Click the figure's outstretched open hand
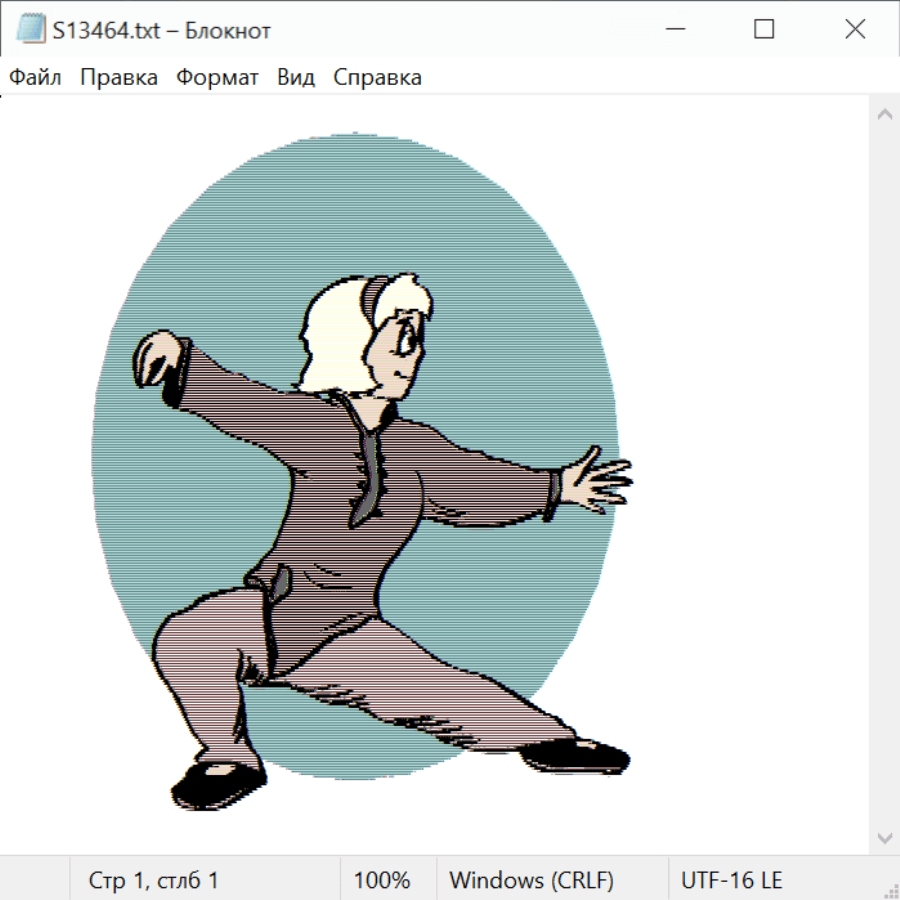Screen dimensions: 900x900 pos(594,480)
